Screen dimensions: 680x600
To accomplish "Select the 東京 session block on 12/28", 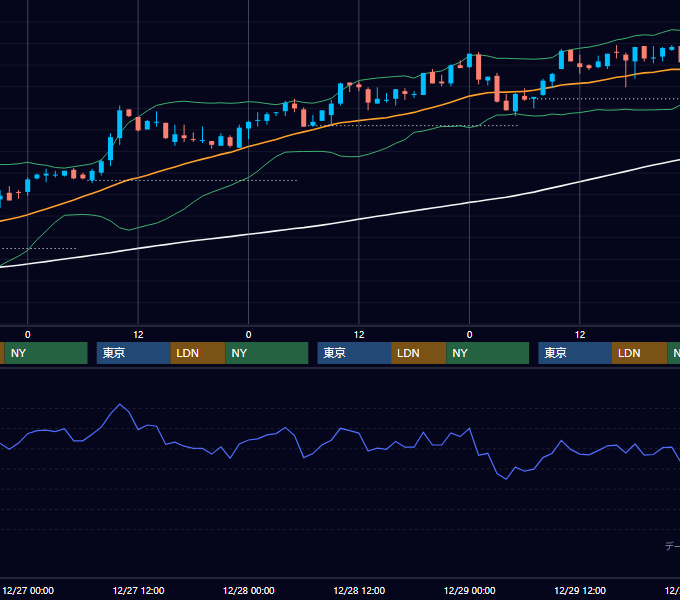I will point(354,353).
